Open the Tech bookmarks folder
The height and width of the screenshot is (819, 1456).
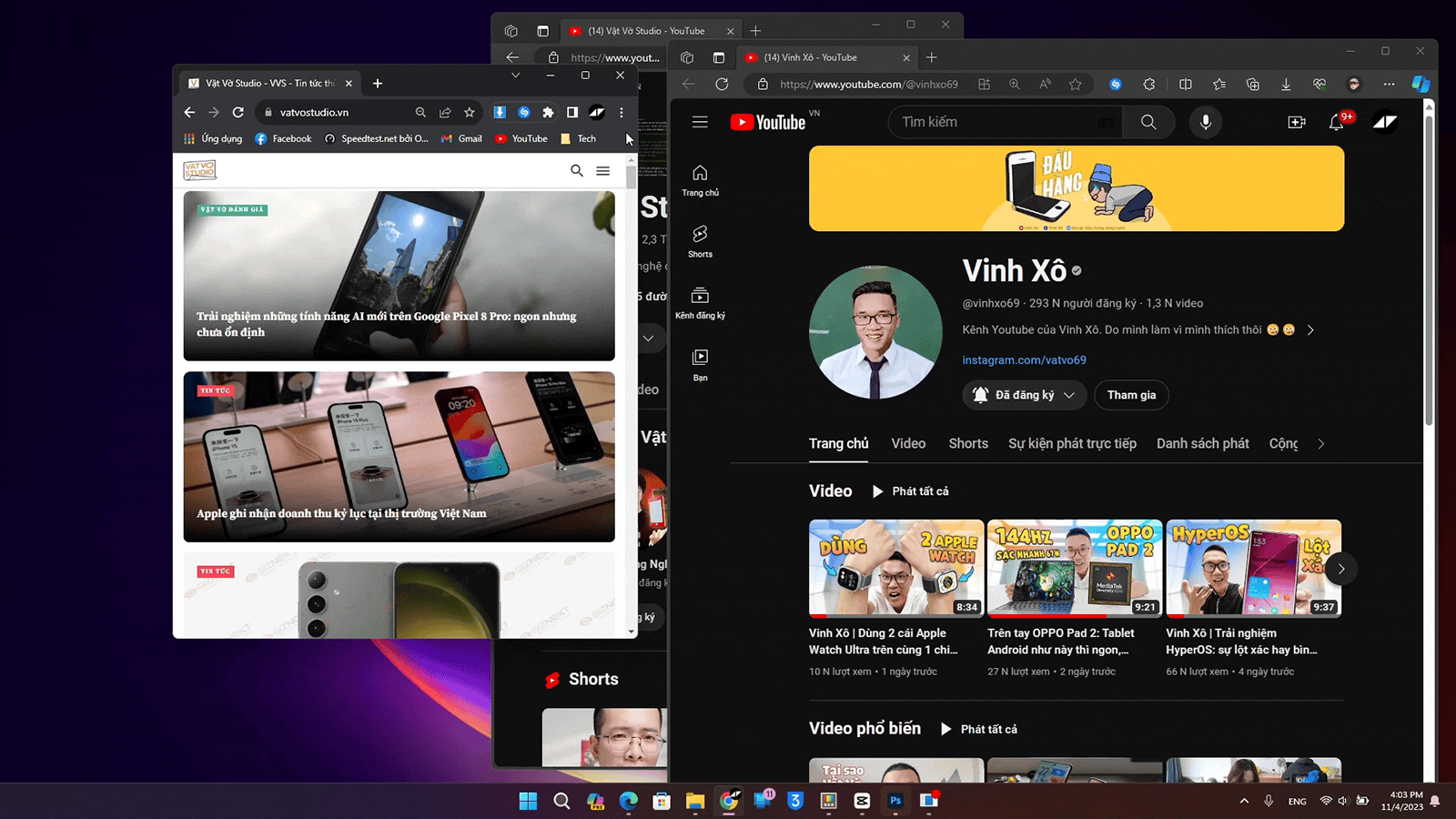(x=578, y=138)
